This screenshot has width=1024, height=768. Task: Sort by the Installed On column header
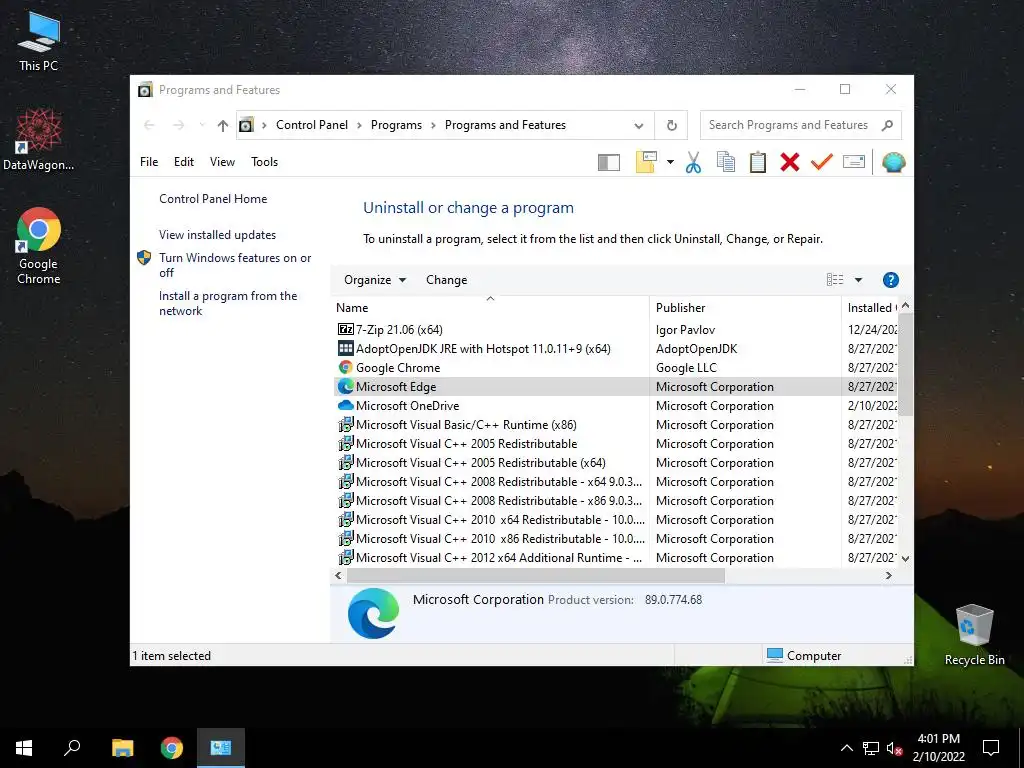871,307
